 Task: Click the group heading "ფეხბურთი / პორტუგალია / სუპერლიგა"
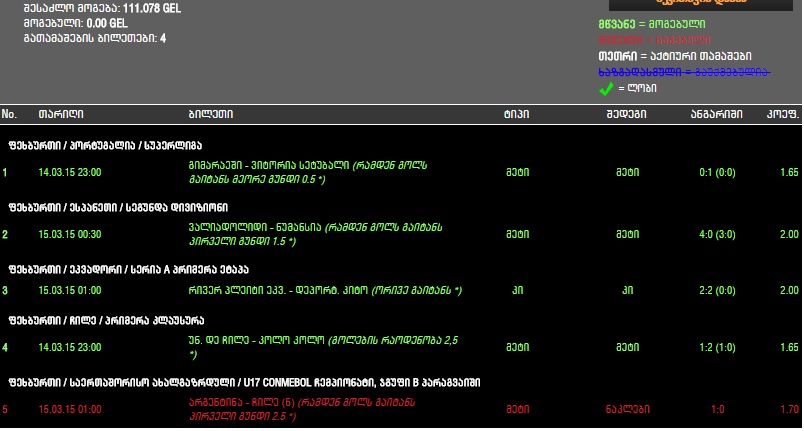point(105,146)
